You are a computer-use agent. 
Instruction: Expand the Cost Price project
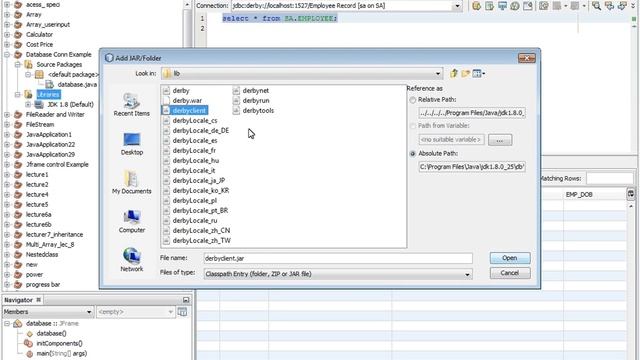(x=7, y=44)
